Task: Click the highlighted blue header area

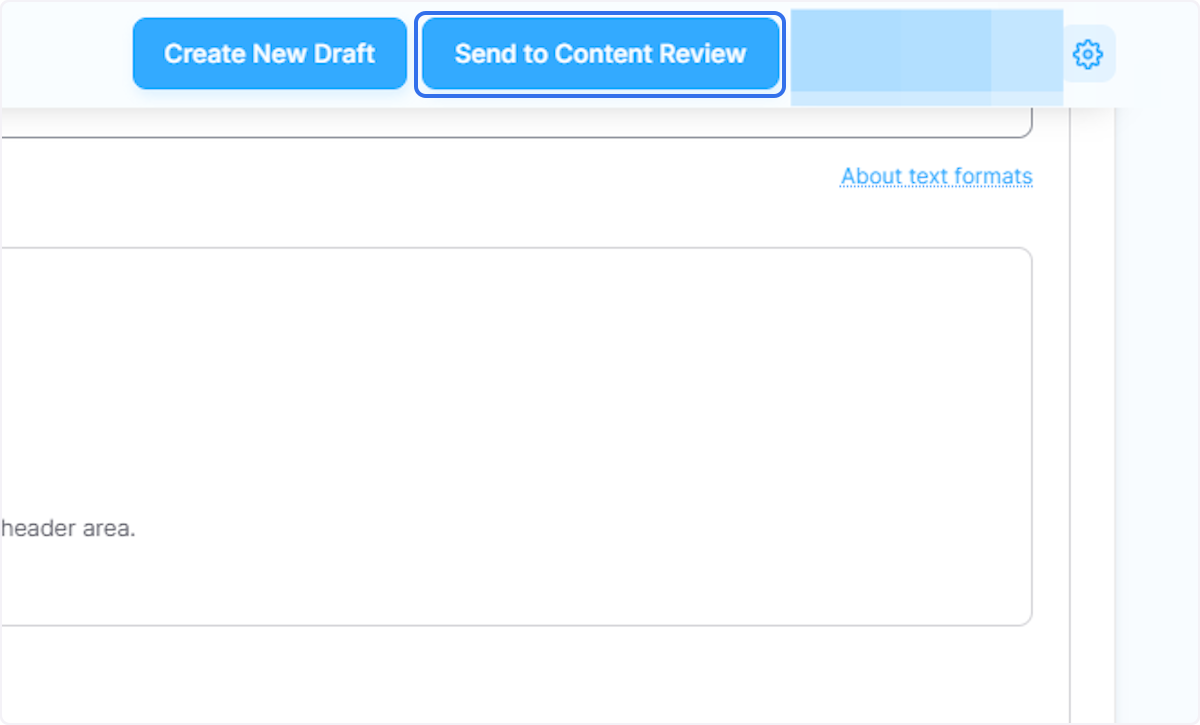Action: click(x=925, y=55)
